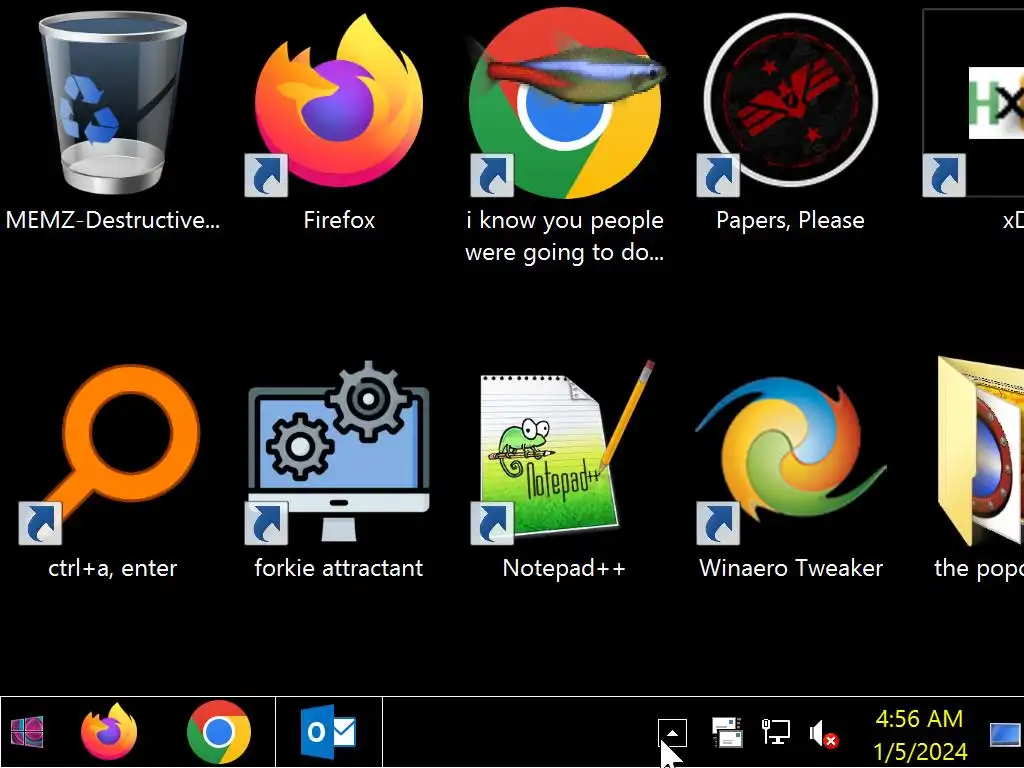Click the 'Notepad++' label text
This screenshot has width=1024, height=768.
564,568
